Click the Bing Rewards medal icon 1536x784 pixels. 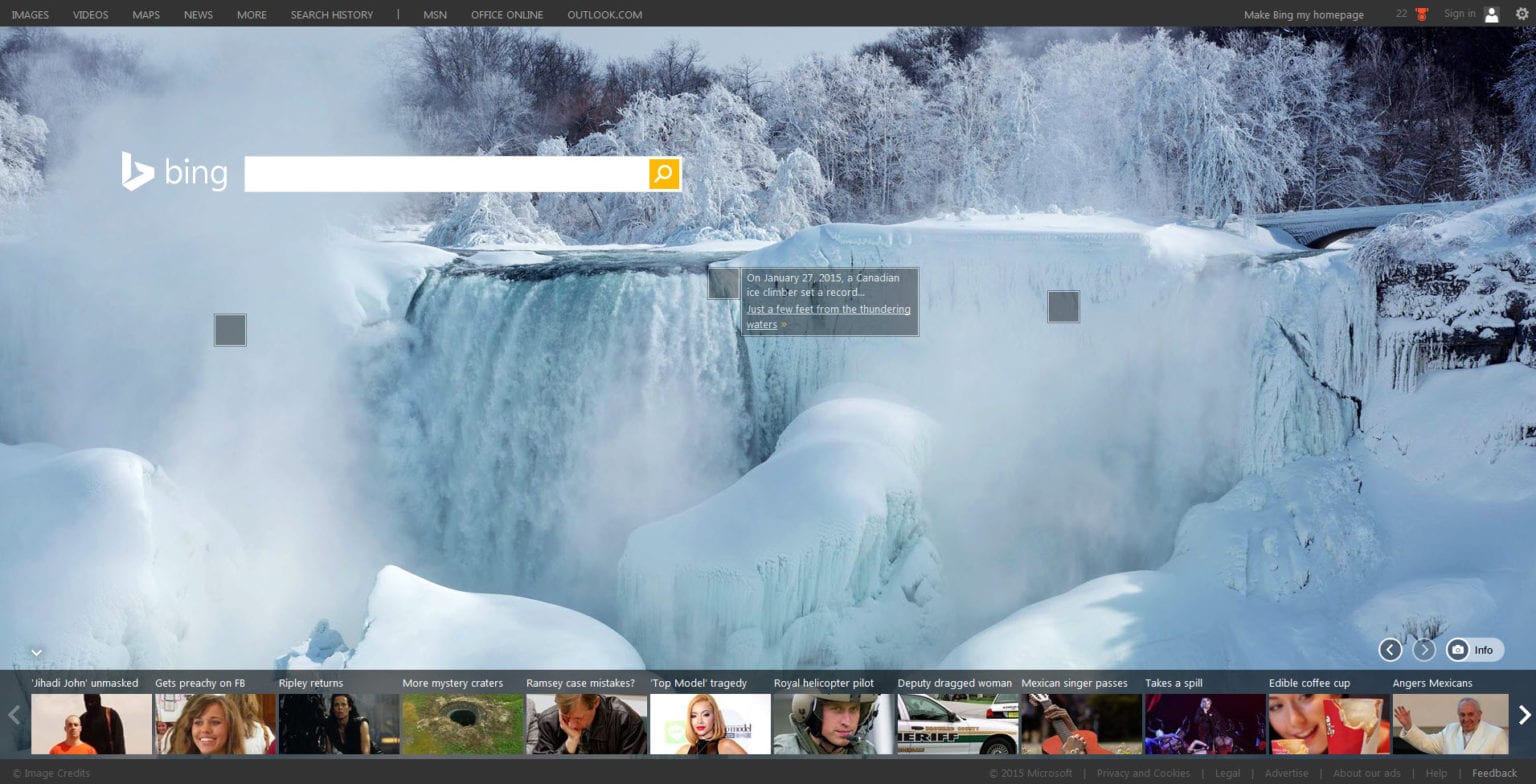pos(1420,14)
